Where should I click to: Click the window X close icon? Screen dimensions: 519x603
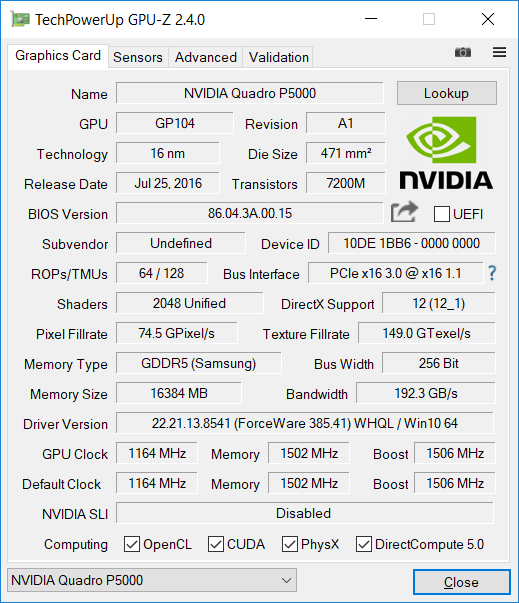pos(488,19)
